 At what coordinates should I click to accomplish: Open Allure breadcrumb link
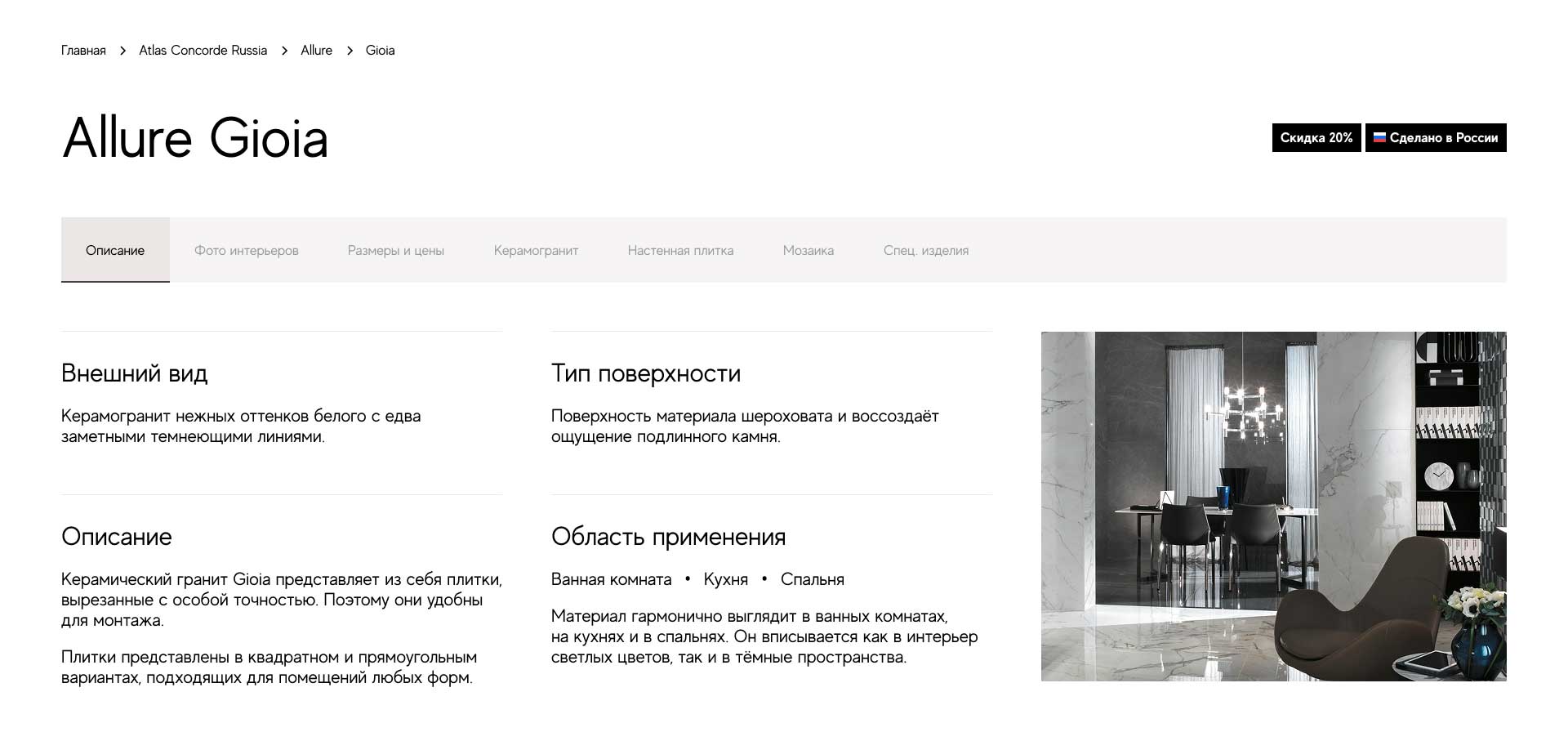click(316, 51)
